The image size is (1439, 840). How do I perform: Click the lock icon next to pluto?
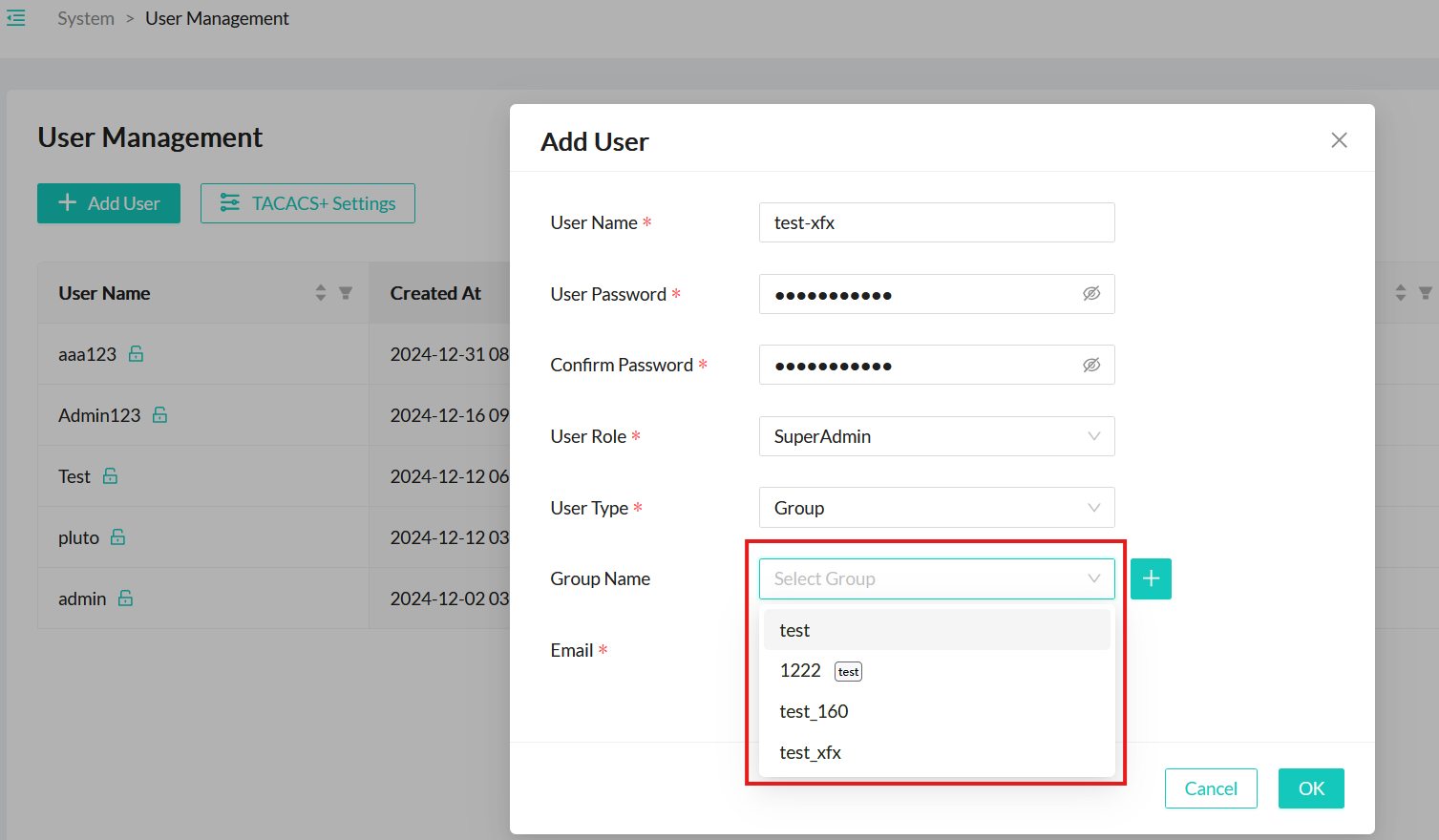point(118,537)
